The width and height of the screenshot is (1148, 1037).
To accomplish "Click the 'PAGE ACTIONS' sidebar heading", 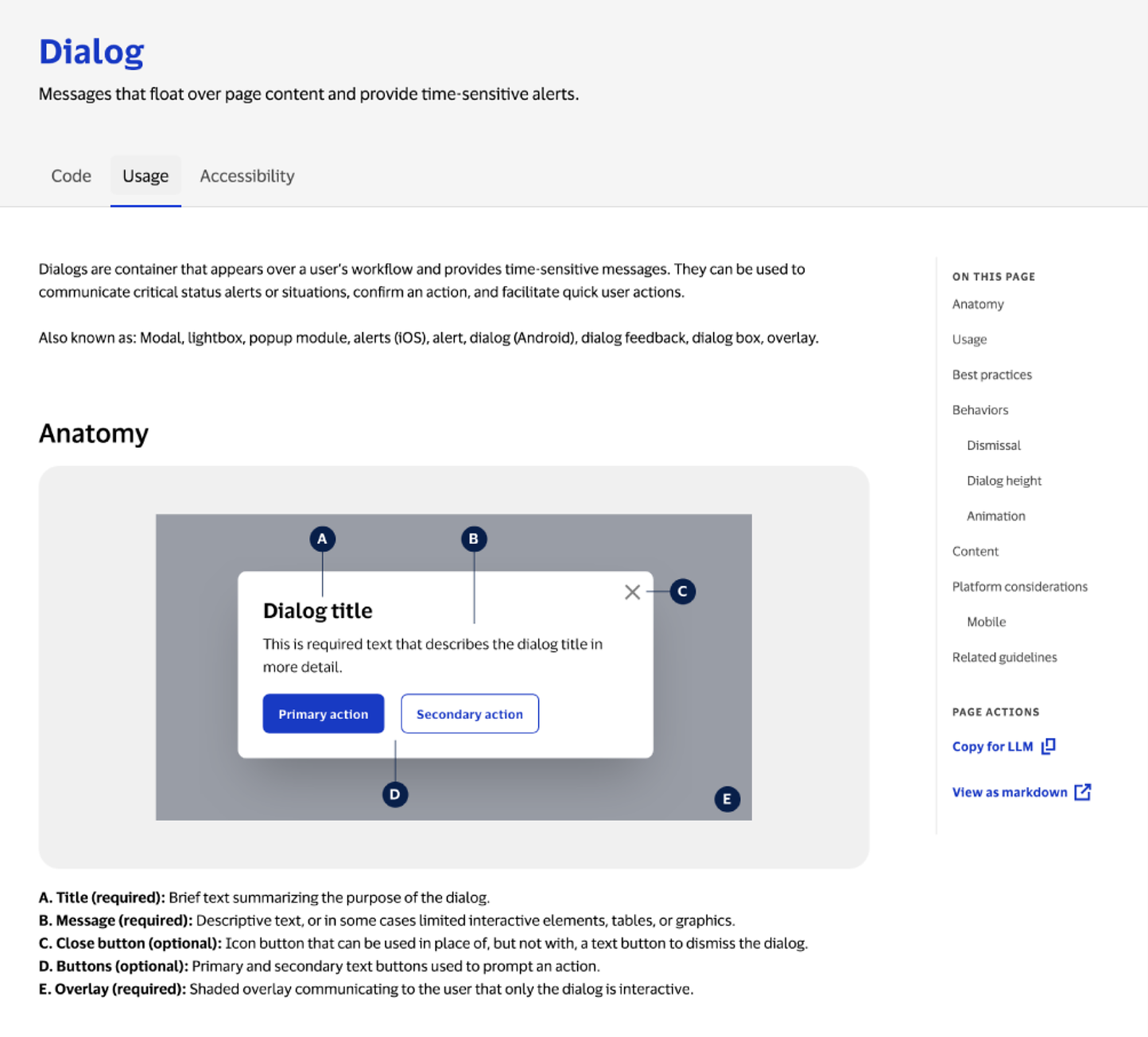I will (x=996, y=712).
